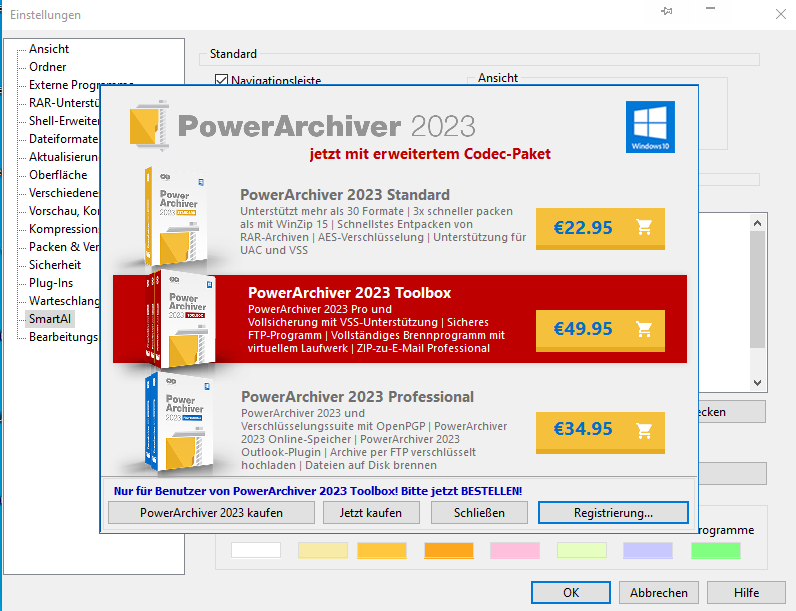The image size is (796, 611).
Task: Select Ordner in the settings tree
Action: point(47,66)
